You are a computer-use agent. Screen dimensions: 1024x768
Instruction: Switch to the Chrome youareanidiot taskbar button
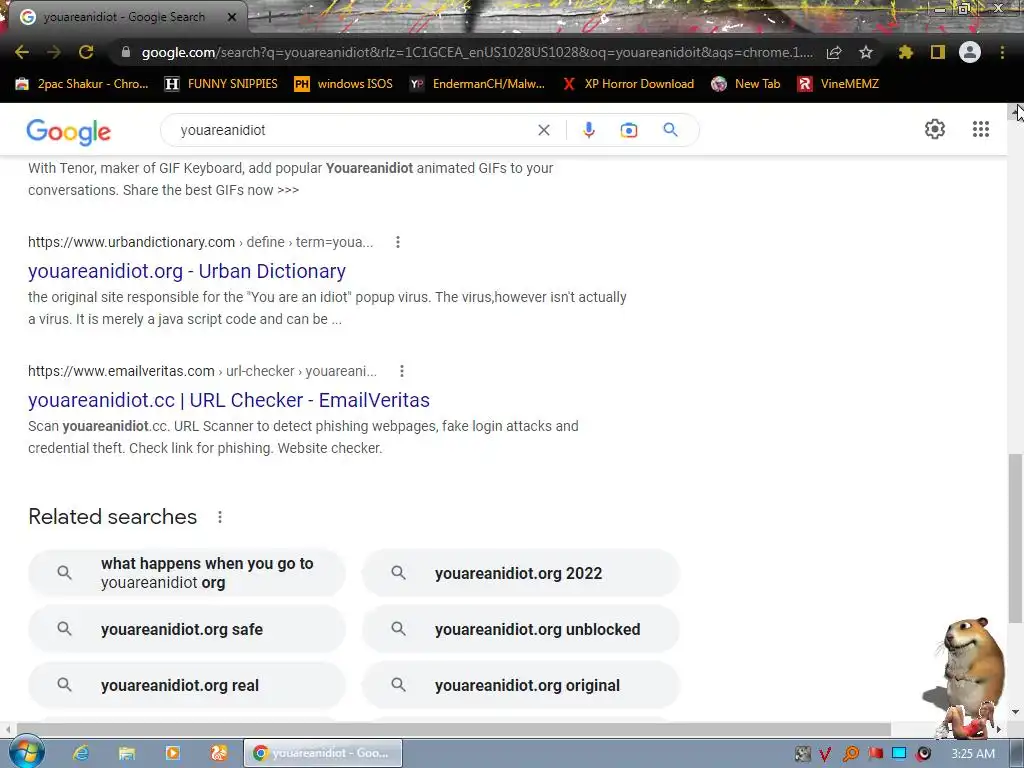coord(323,753)
